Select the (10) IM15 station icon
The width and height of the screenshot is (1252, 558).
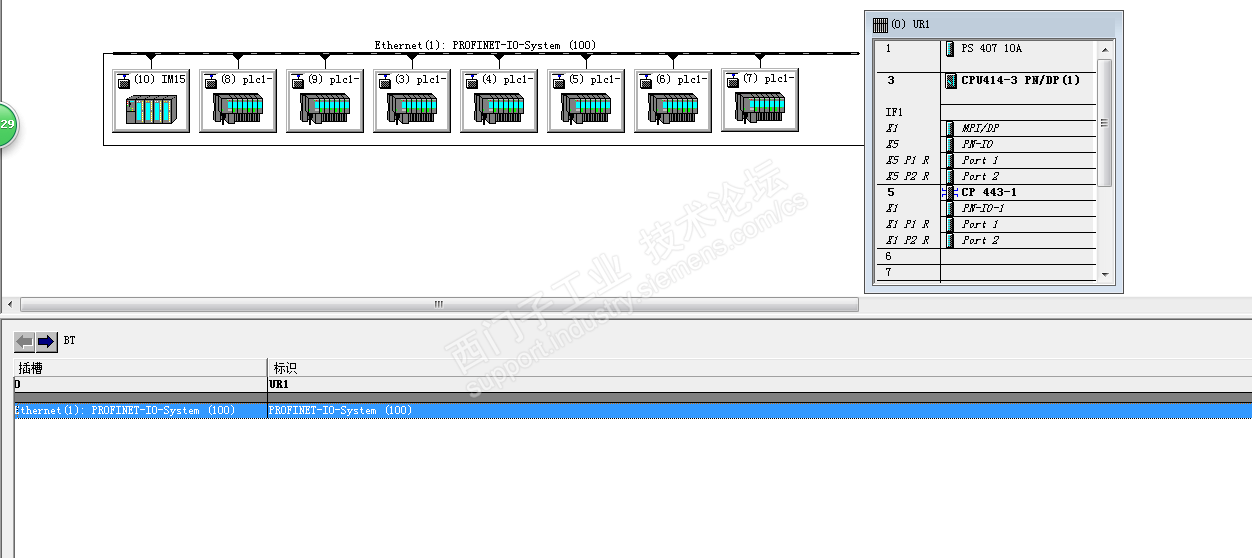tap(151, 100)
